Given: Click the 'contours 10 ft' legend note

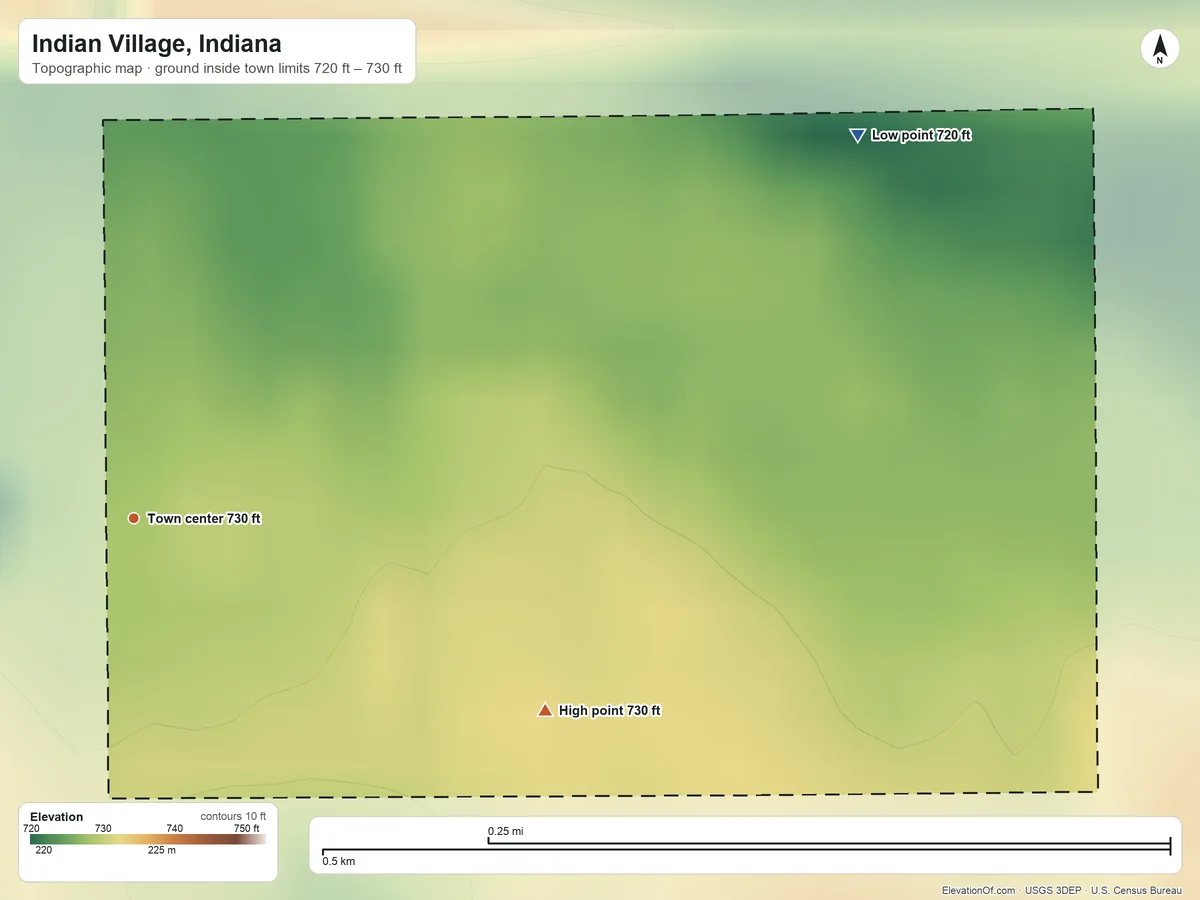Looking at the screenshot, I should pos(233,816).
